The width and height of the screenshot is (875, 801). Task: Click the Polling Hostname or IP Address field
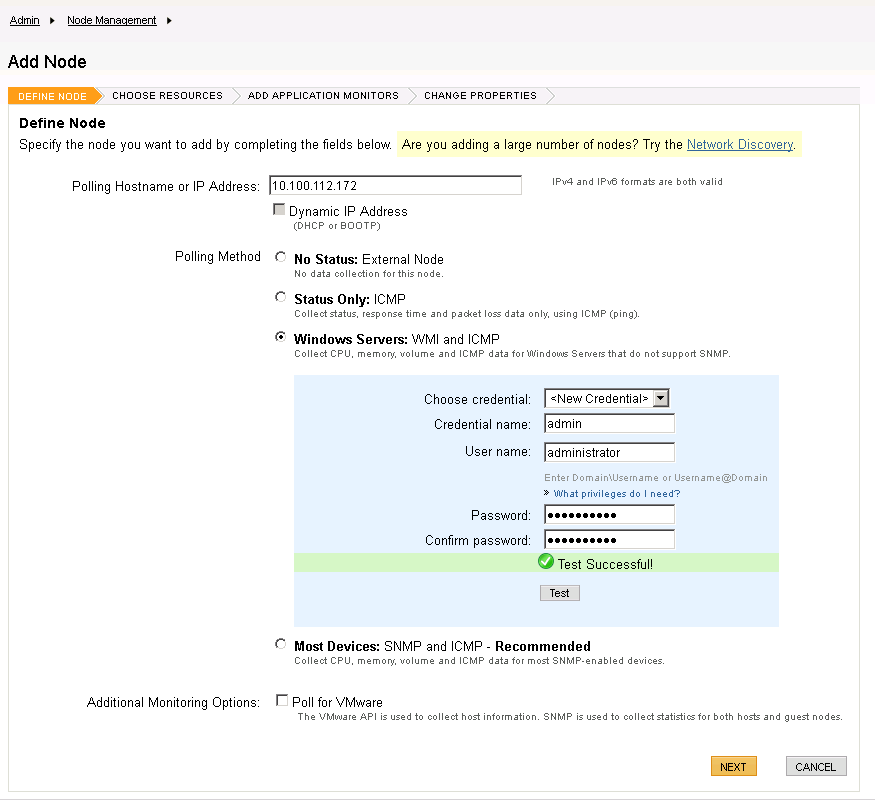click(394, 186)
